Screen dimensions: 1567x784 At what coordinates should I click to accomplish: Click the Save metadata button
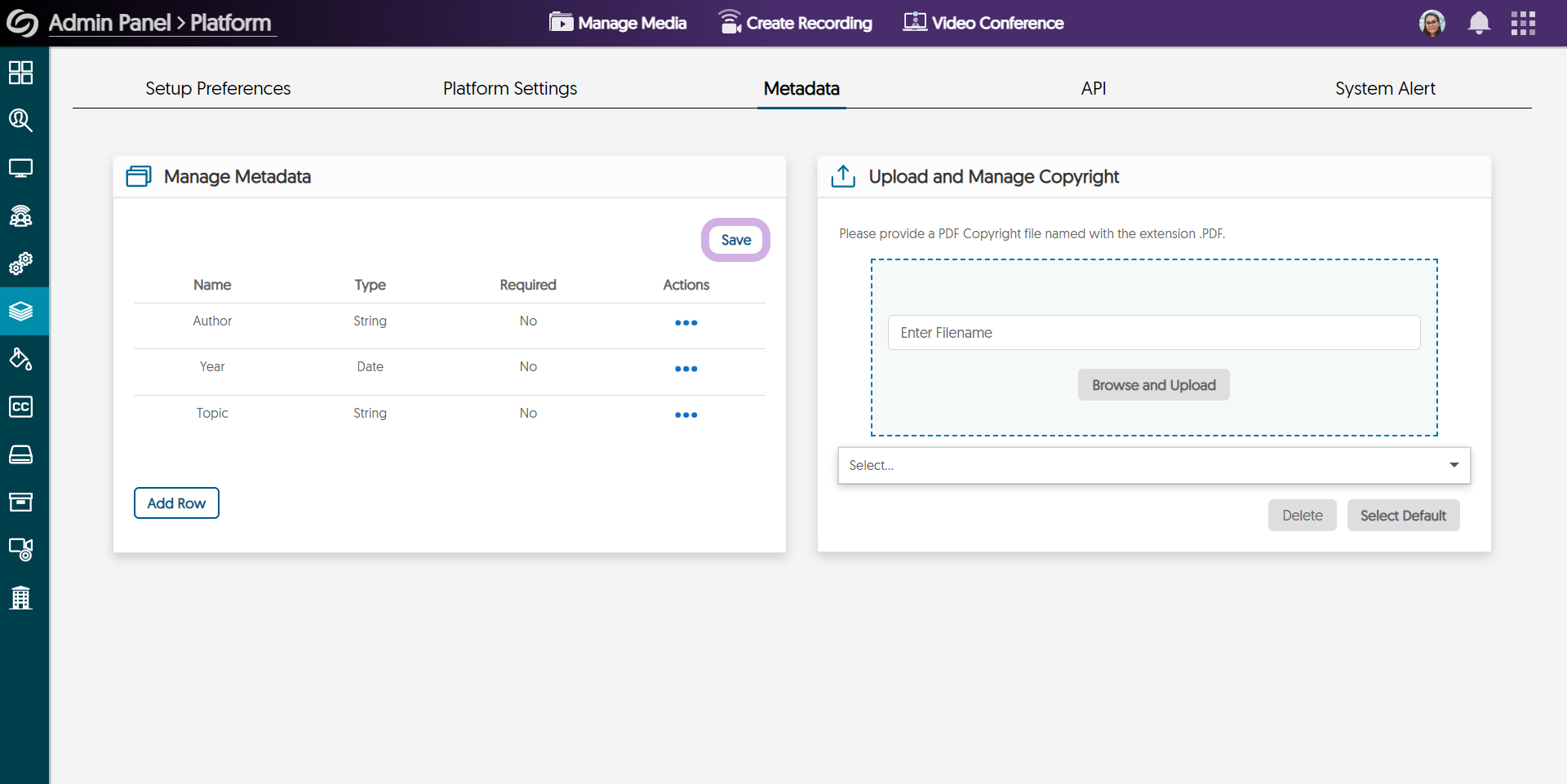click(735, 240)
